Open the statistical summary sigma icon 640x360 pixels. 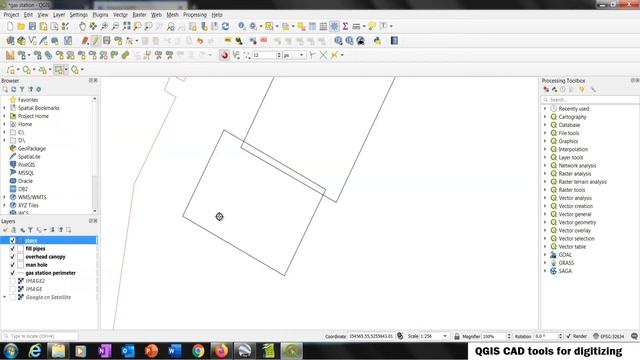tap(345, 27)
